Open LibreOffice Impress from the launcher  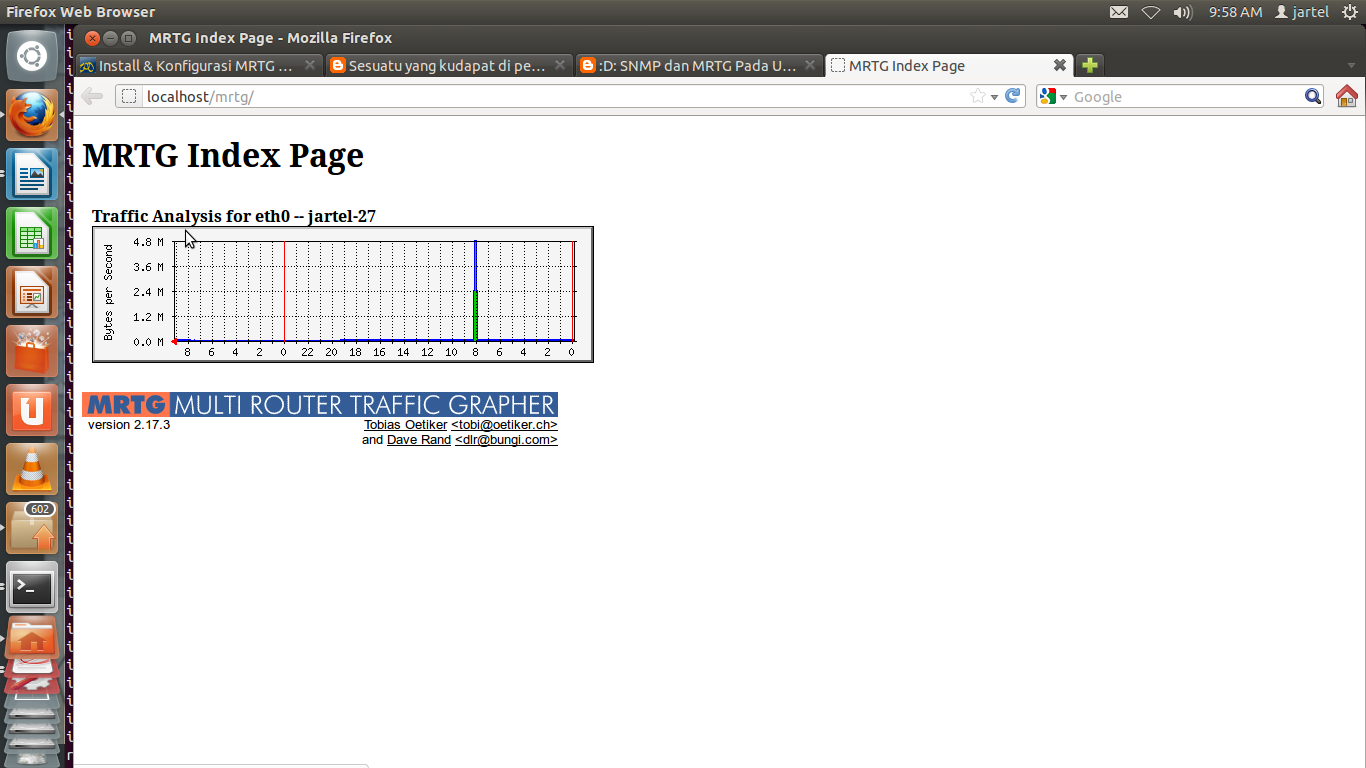(x=32, y=292)
